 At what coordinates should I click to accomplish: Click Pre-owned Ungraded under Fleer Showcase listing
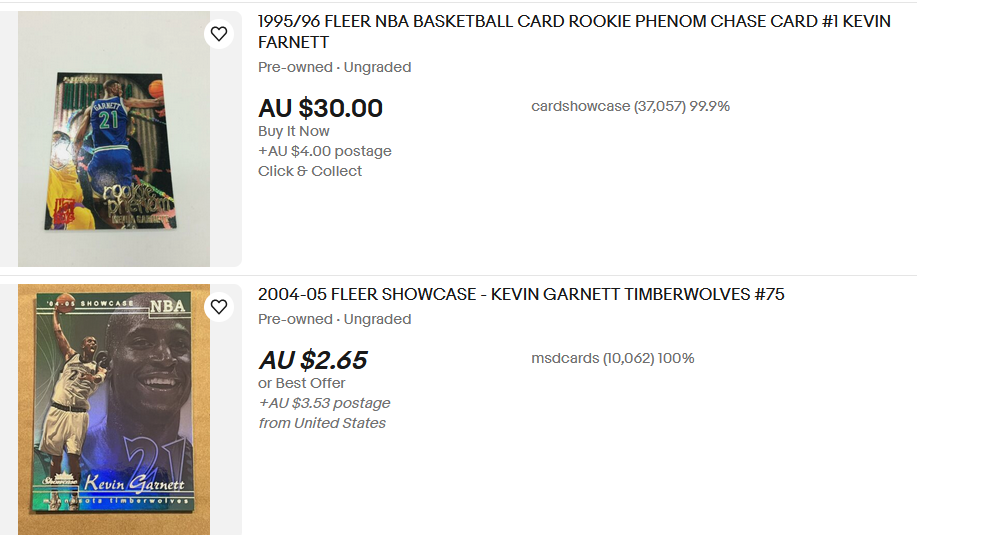click(334, 319)
